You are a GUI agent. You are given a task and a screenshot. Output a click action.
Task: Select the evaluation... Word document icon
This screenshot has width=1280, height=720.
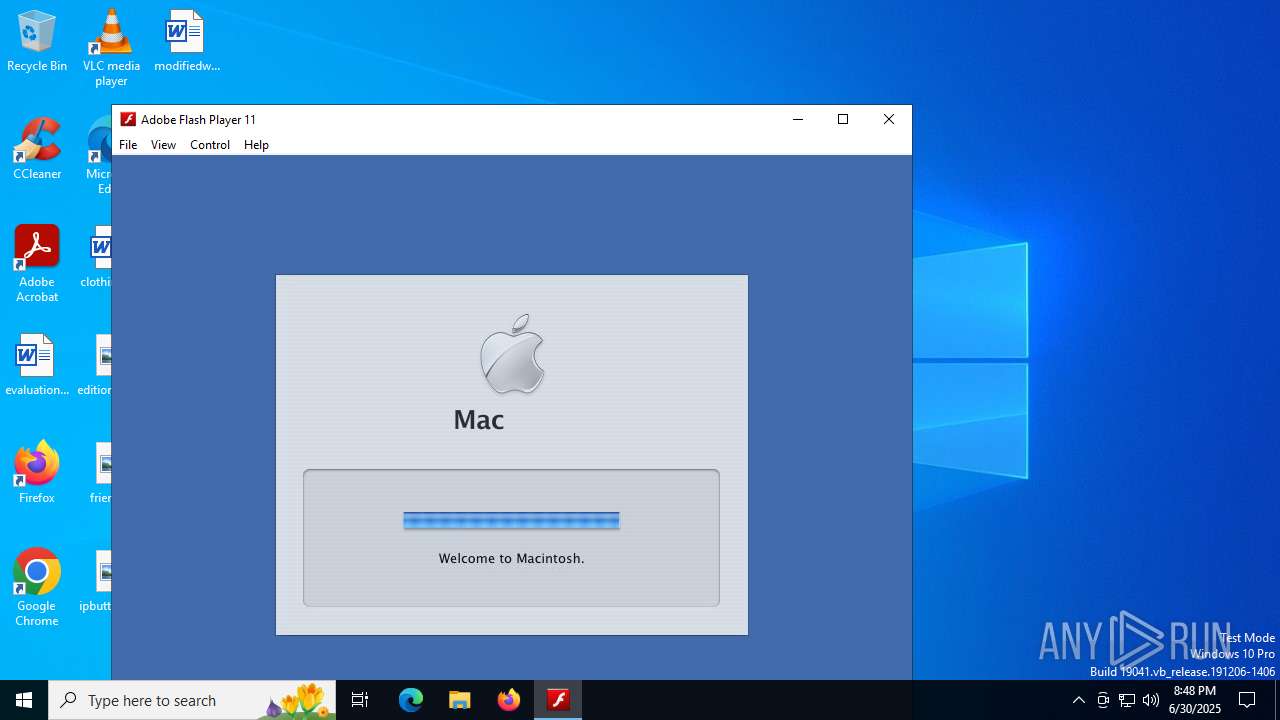37,365
